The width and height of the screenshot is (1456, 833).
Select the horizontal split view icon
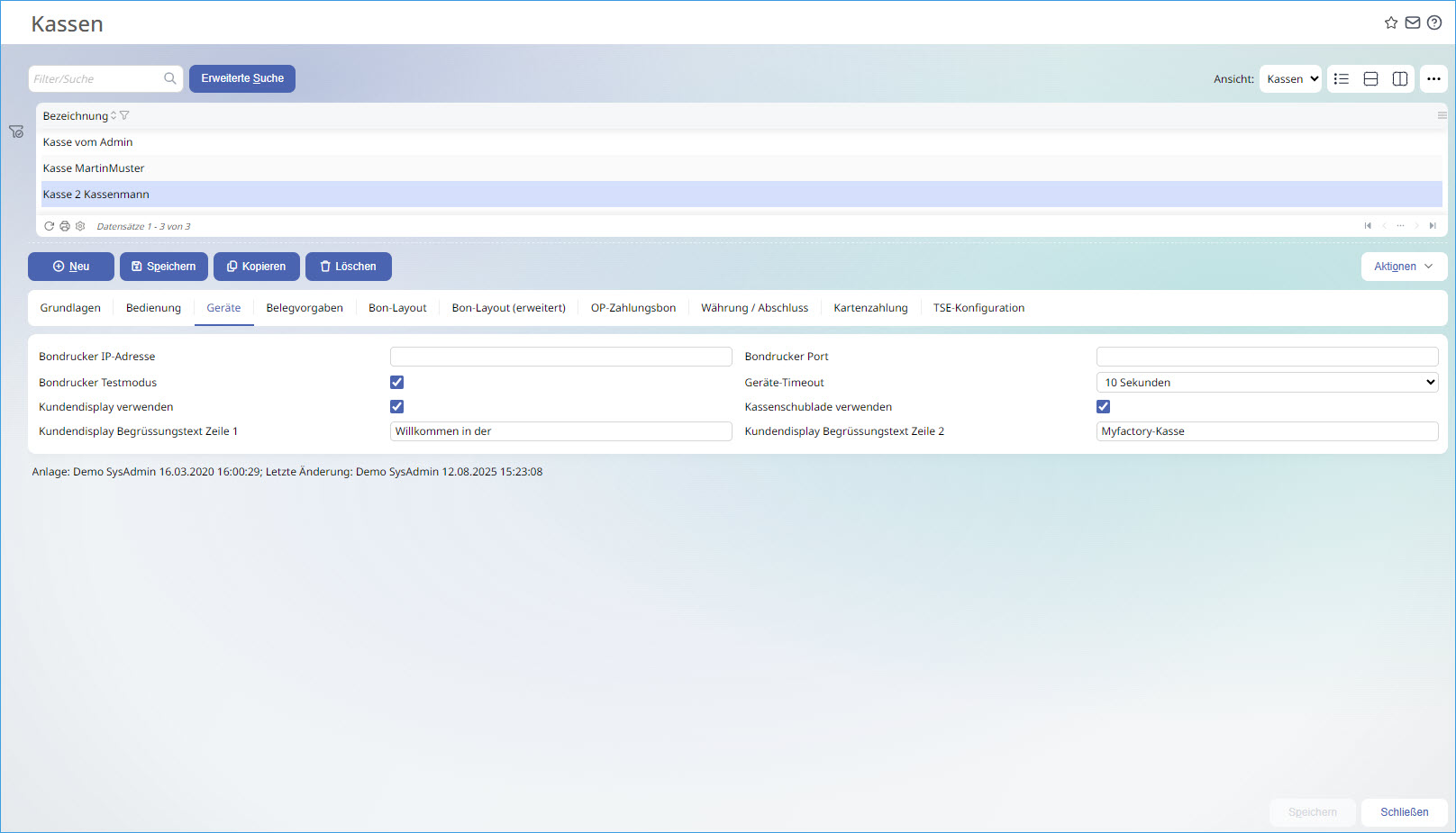(x=1370, y=79)
